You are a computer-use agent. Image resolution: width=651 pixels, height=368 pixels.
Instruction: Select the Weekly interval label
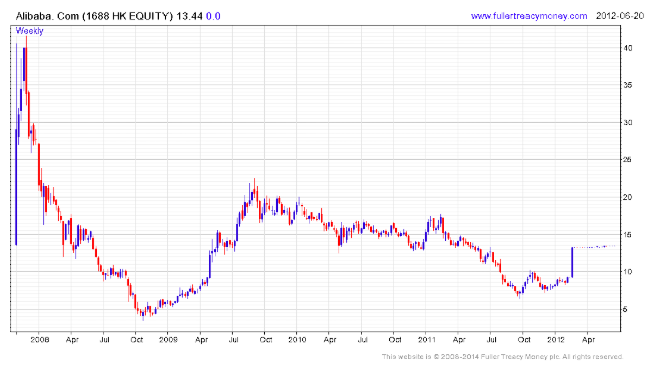pos(29,31)
